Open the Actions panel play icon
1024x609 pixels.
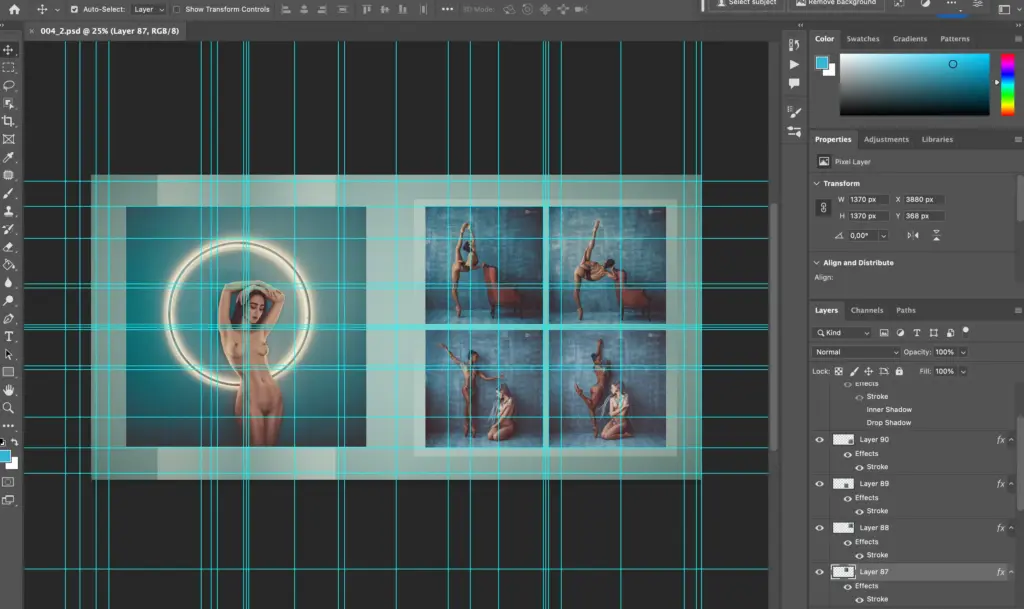pos(794,65)
